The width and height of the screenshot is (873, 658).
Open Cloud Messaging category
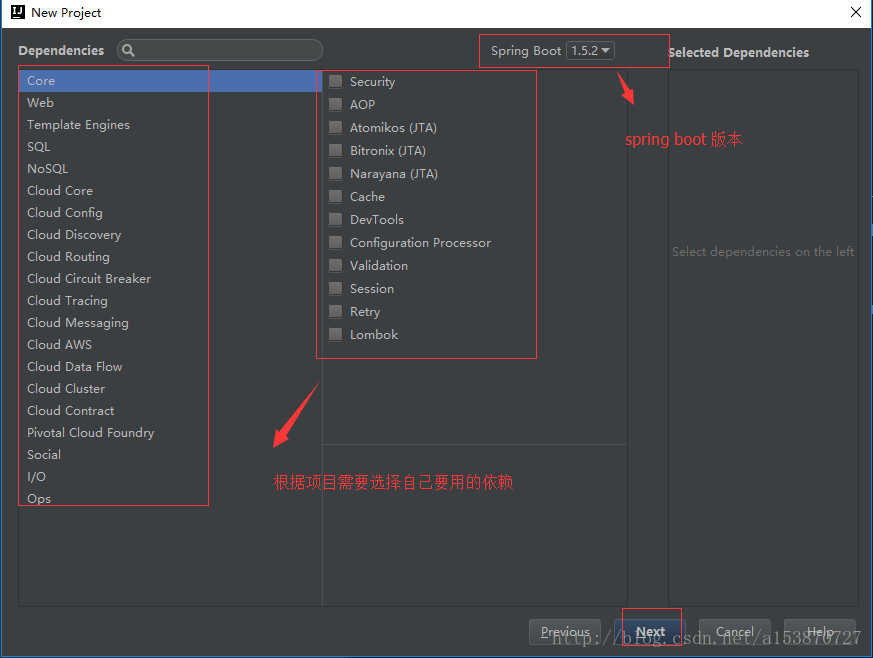[170, 322]
